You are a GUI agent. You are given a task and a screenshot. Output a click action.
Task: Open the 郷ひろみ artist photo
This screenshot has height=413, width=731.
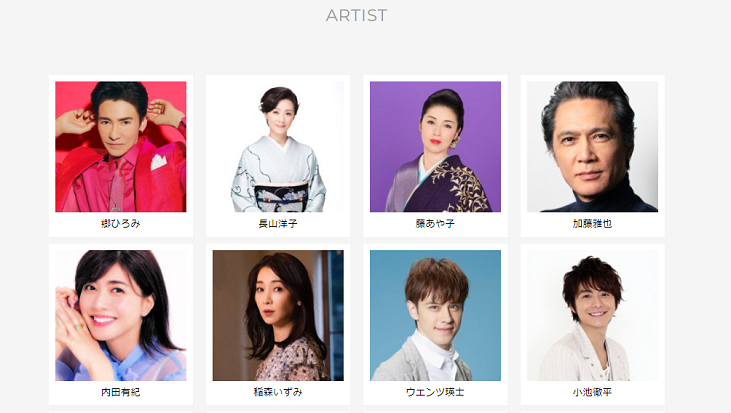pyautogui.click(x=121, y=147)
